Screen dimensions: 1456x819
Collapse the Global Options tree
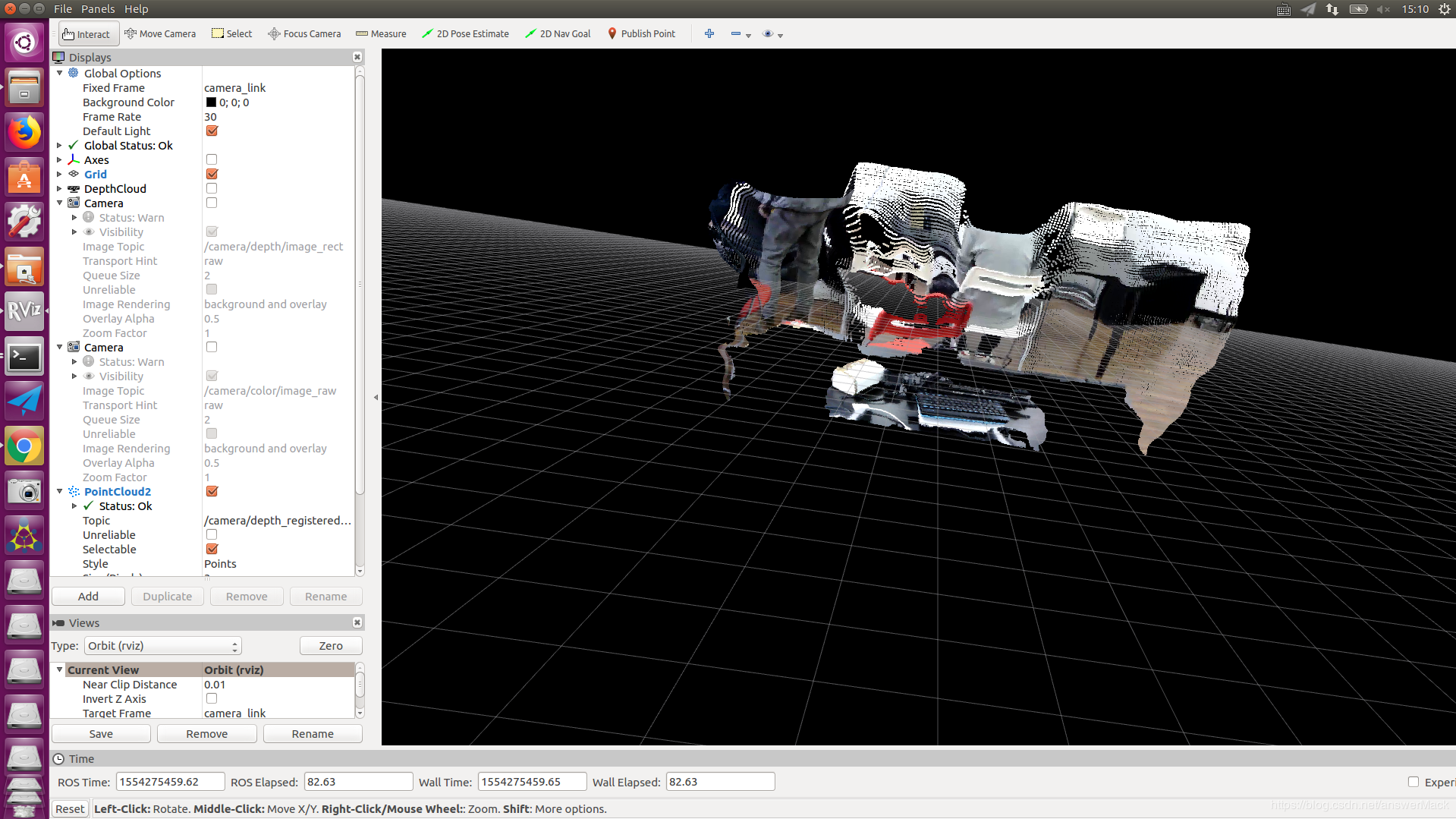(x=60, y=74)
